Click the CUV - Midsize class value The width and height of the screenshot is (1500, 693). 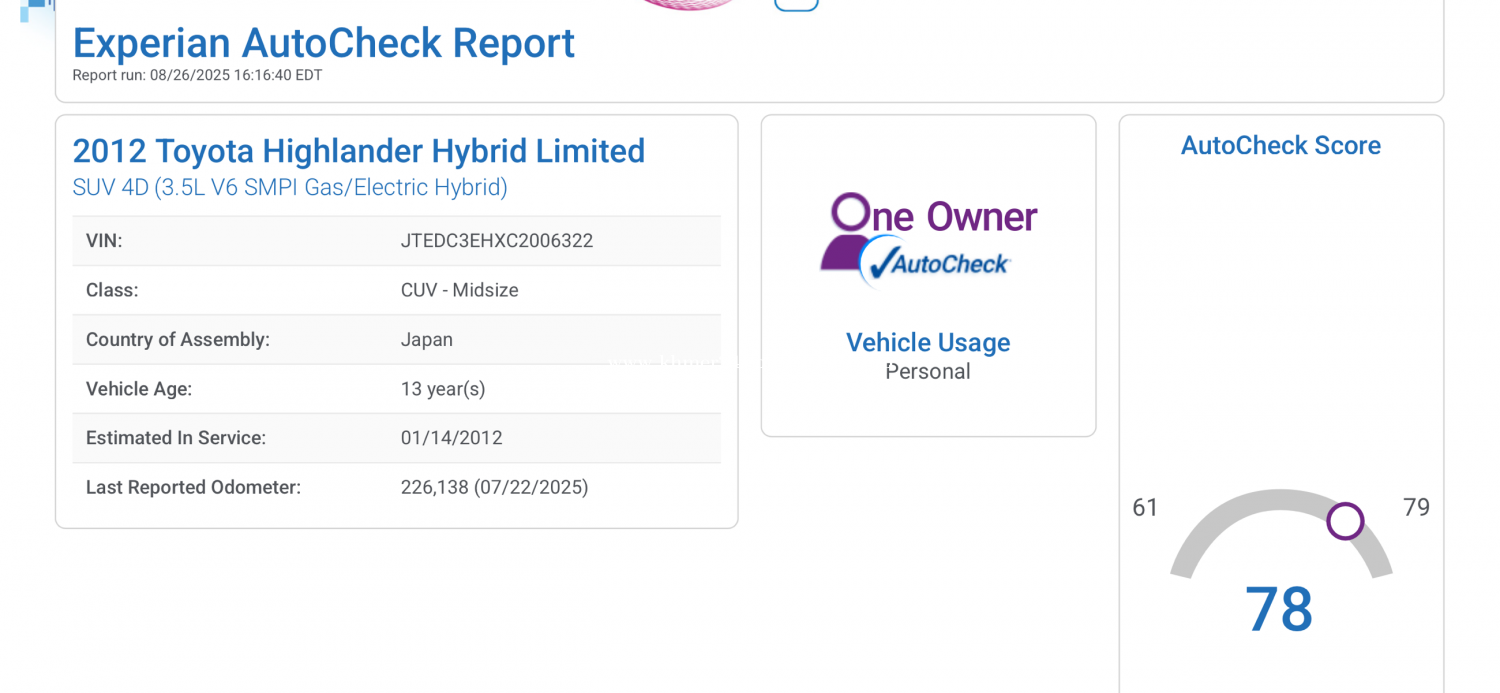459,290
